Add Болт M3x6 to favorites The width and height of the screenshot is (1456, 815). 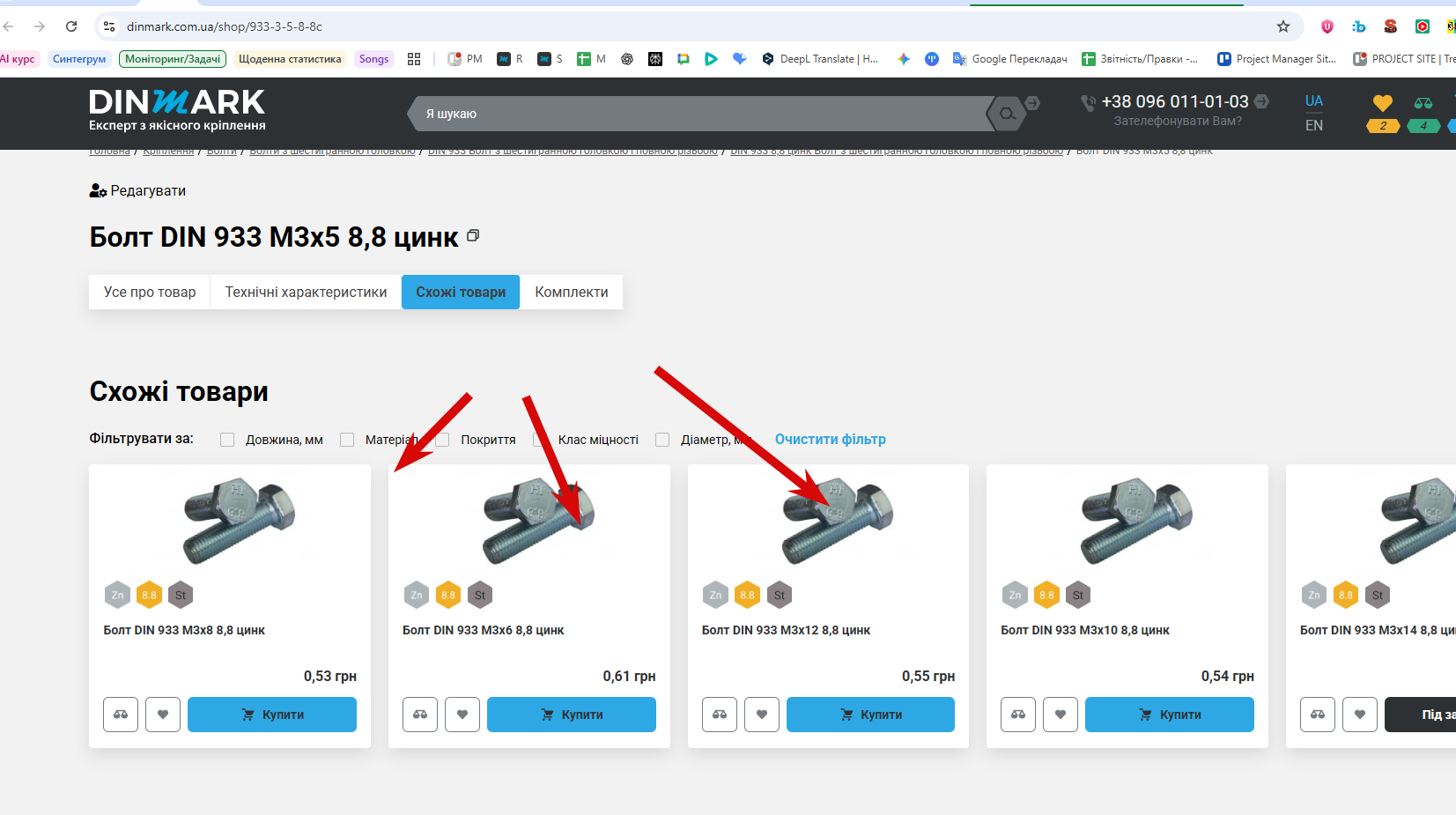(462, 715)
